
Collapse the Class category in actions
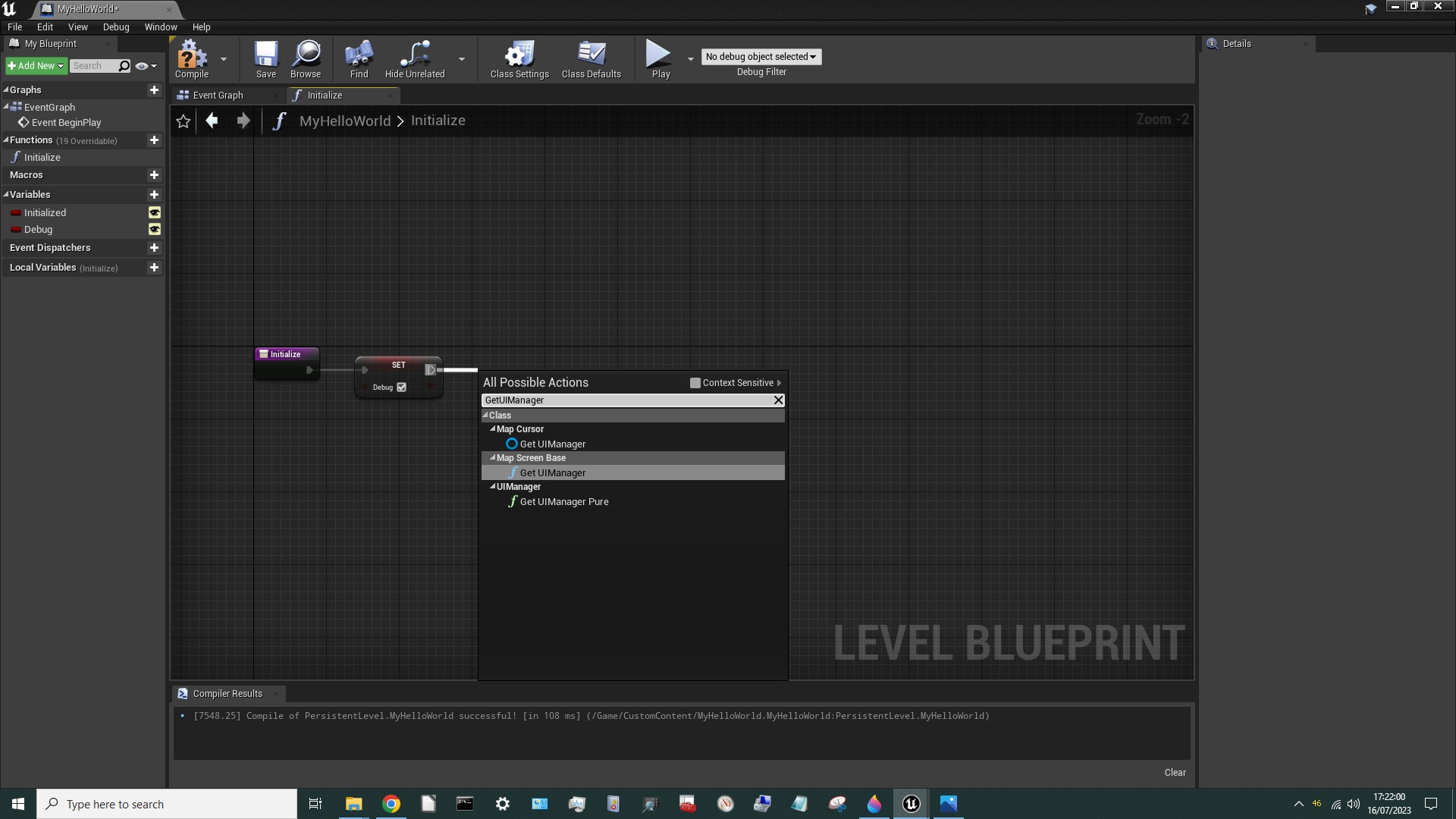click(x=485, y=415)
